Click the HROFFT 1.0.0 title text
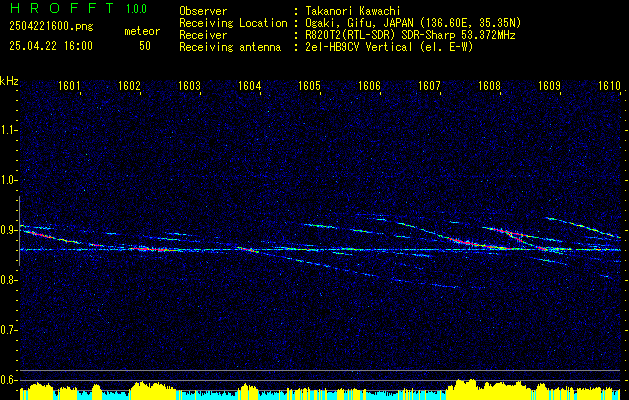The height and width of the screenshot is (400, 629). click(78, 8)
